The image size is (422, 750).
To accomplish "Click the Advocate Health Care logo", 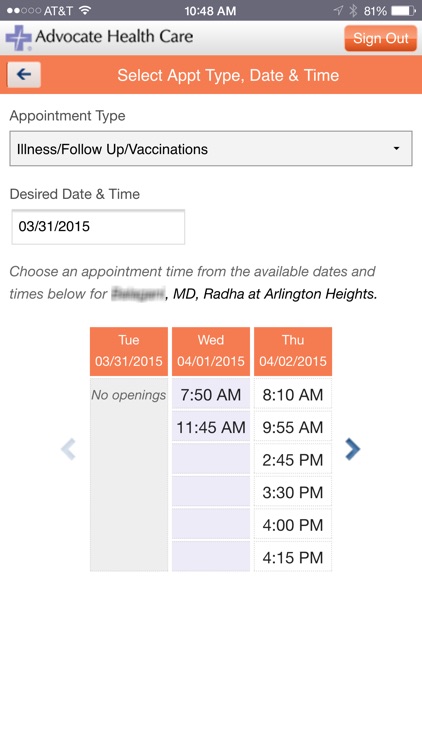I will 100,37.
